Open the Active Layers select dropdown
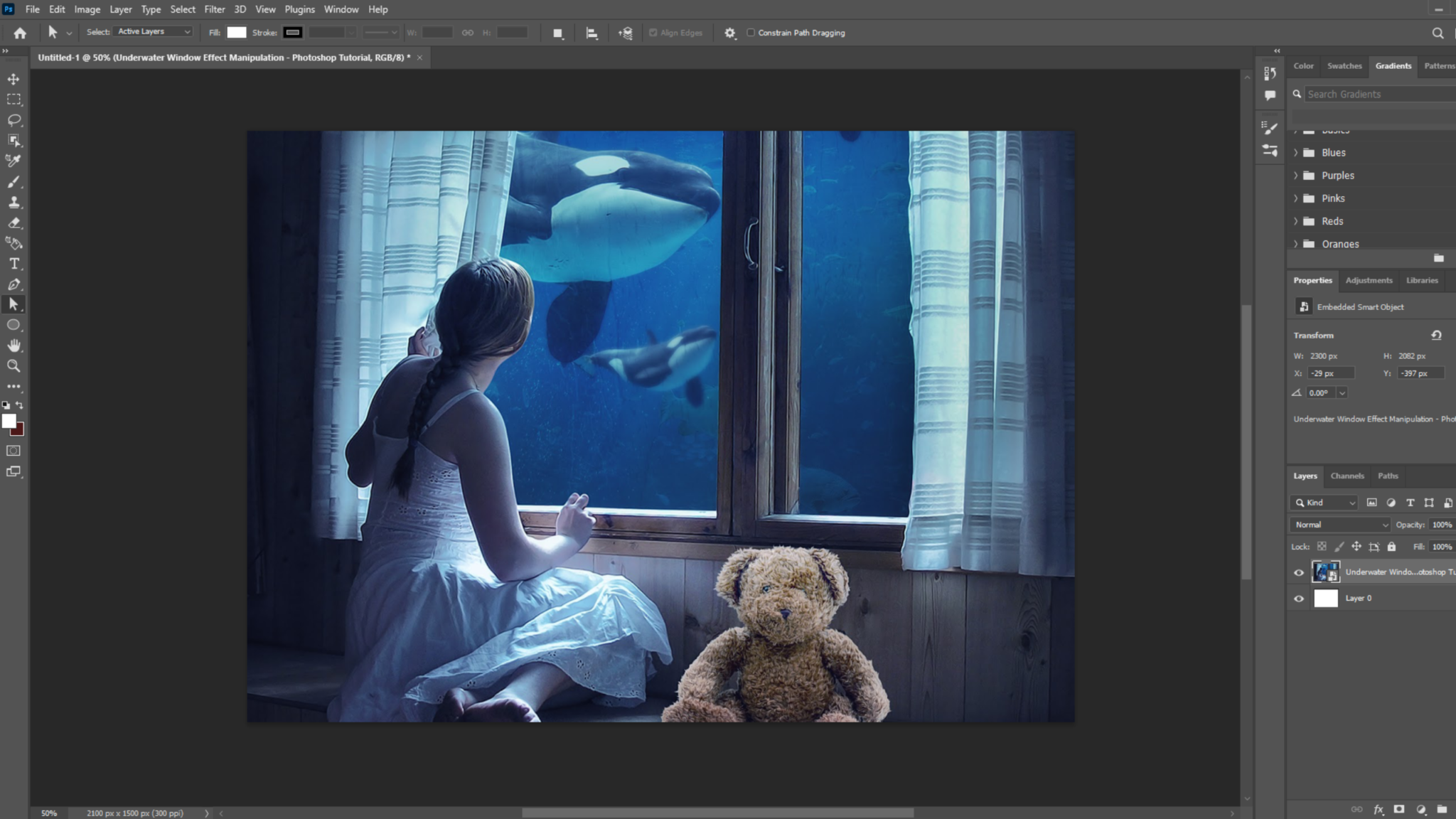Screen dimensions: 1456x819 click(154, 32)
